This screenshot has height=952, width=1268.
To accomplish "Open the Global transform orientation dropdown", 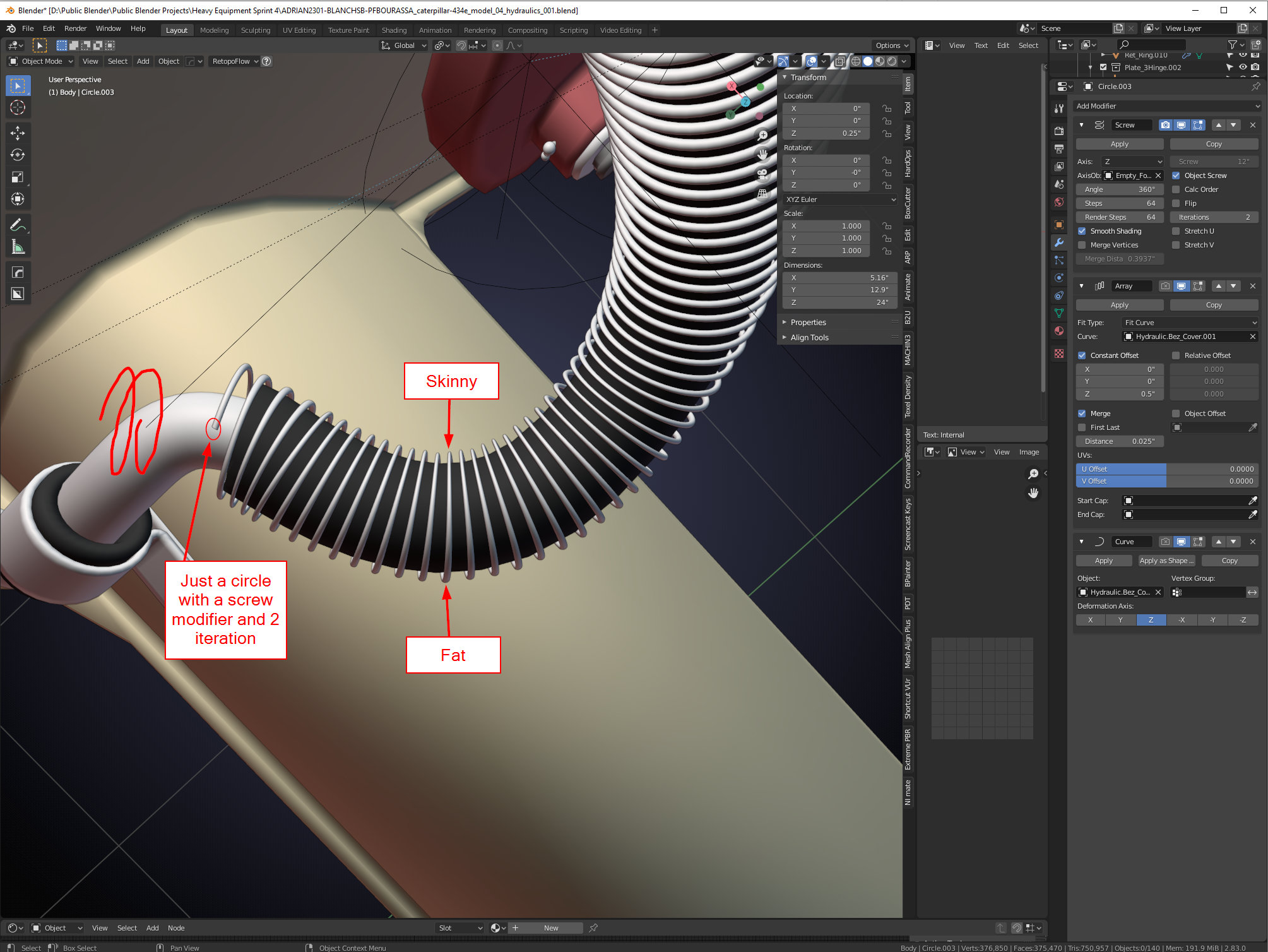I will (x=404, y=45).
